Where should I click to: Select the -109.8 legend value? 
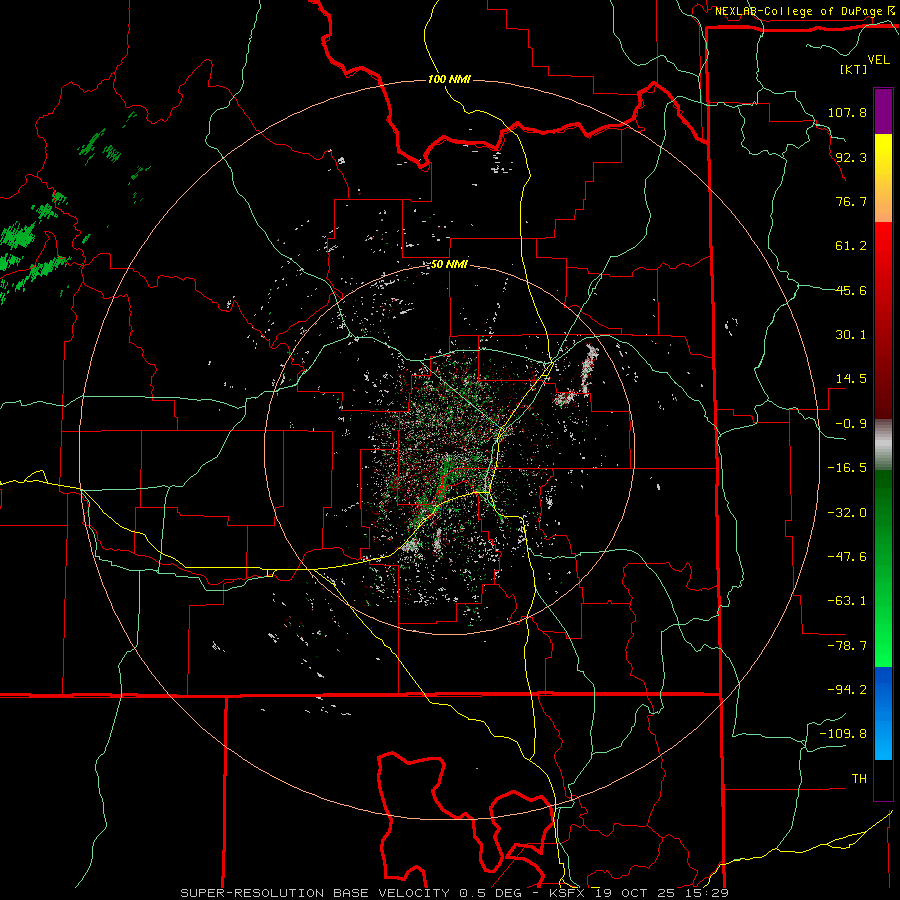pyautogui.click(x=843, y=734)
